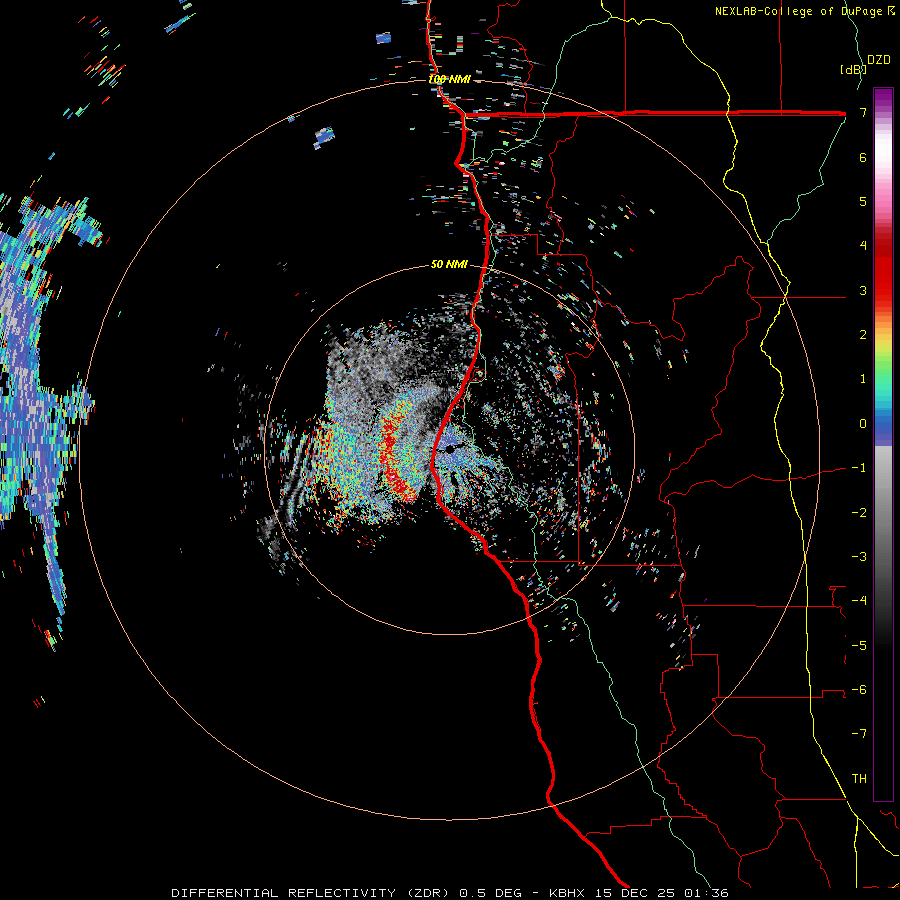Click the DZD product label
Screen dimensions: 900x900
point(879,60)
